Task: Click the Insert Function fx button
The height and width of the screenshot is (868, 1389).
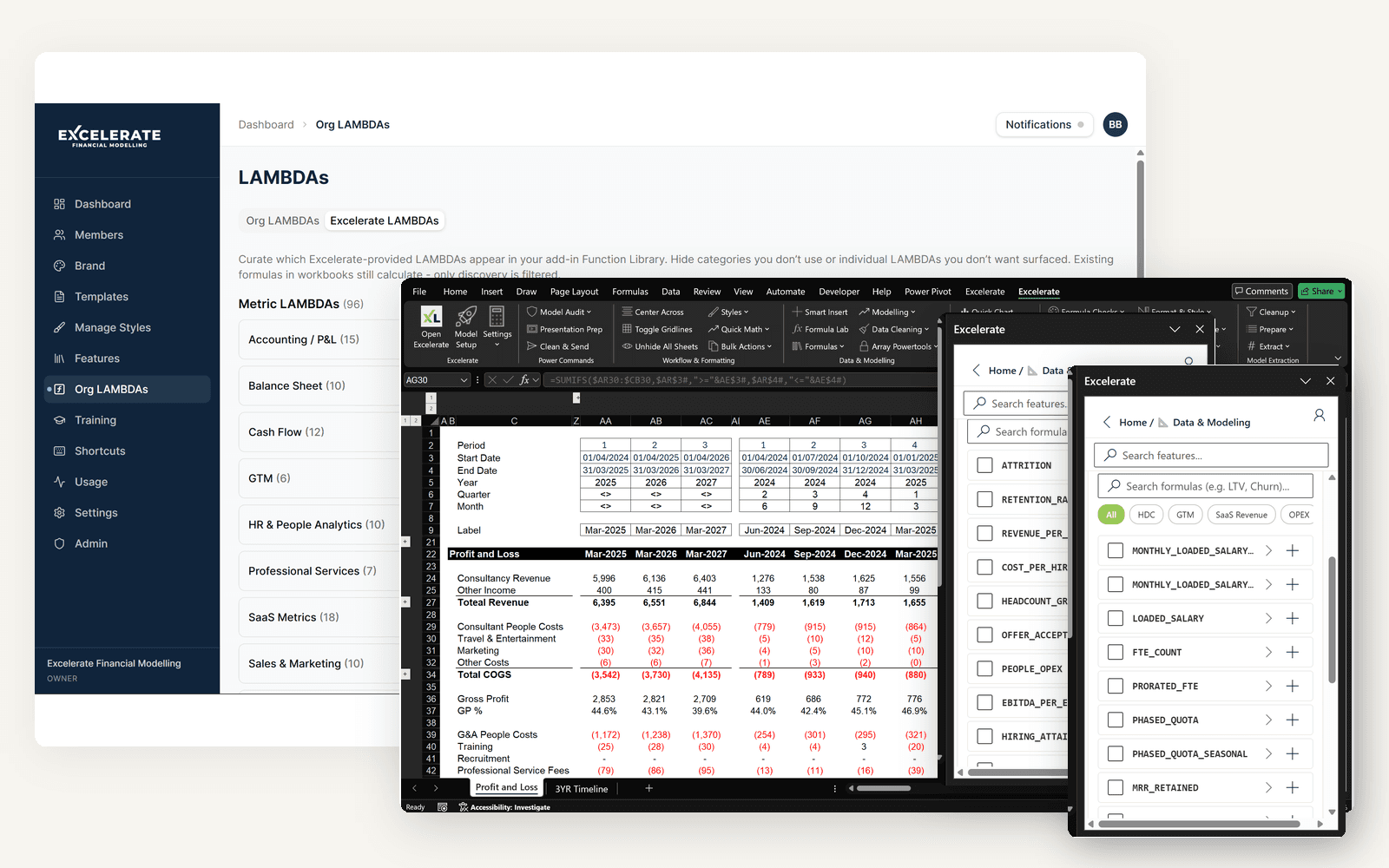Action: click(x=524, y=380)
